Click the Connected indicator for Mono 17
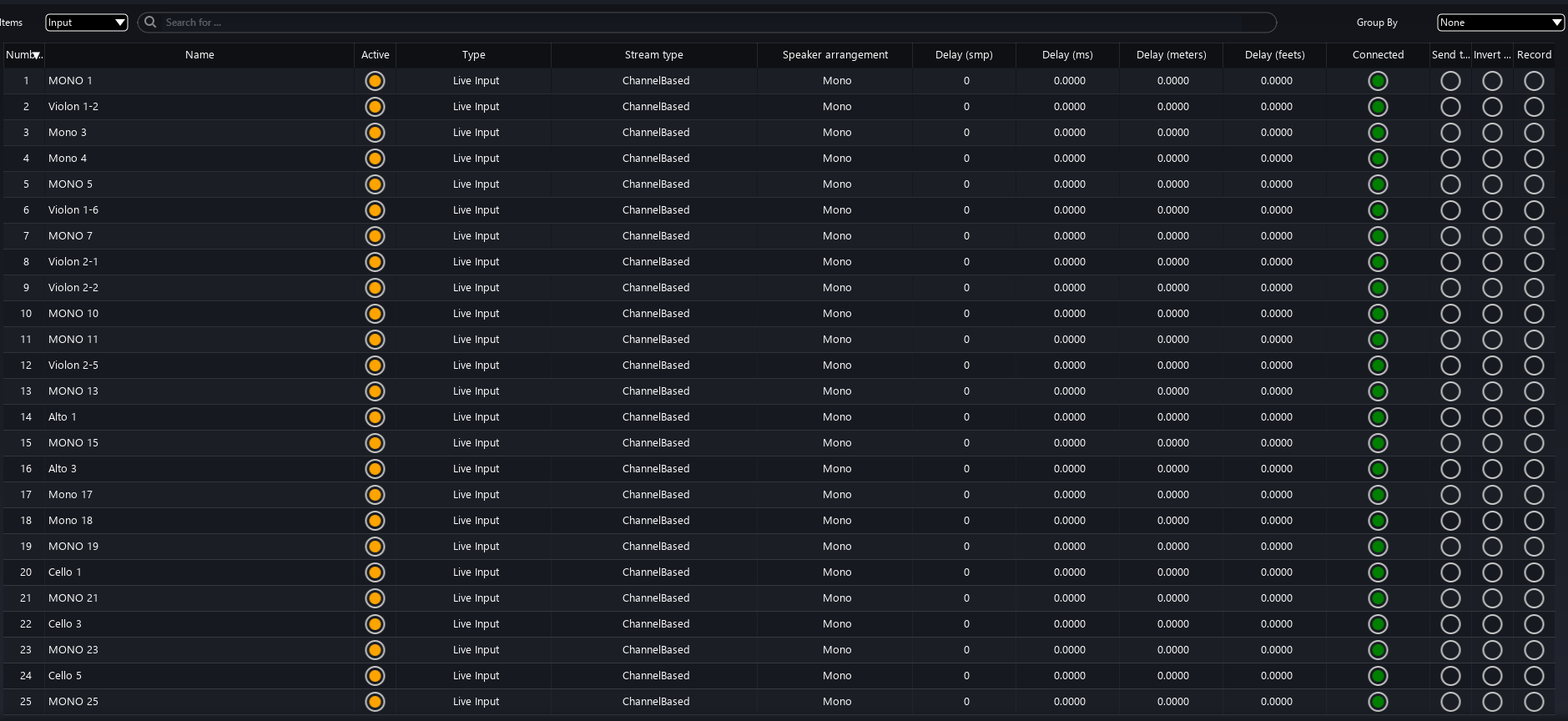 coord(1378,495)
